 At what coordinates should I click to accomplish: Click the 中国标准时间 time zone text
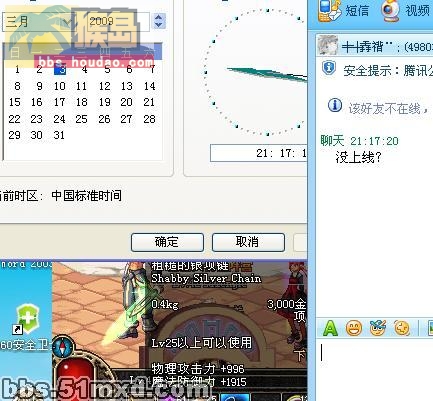click(x=87, y=196)
